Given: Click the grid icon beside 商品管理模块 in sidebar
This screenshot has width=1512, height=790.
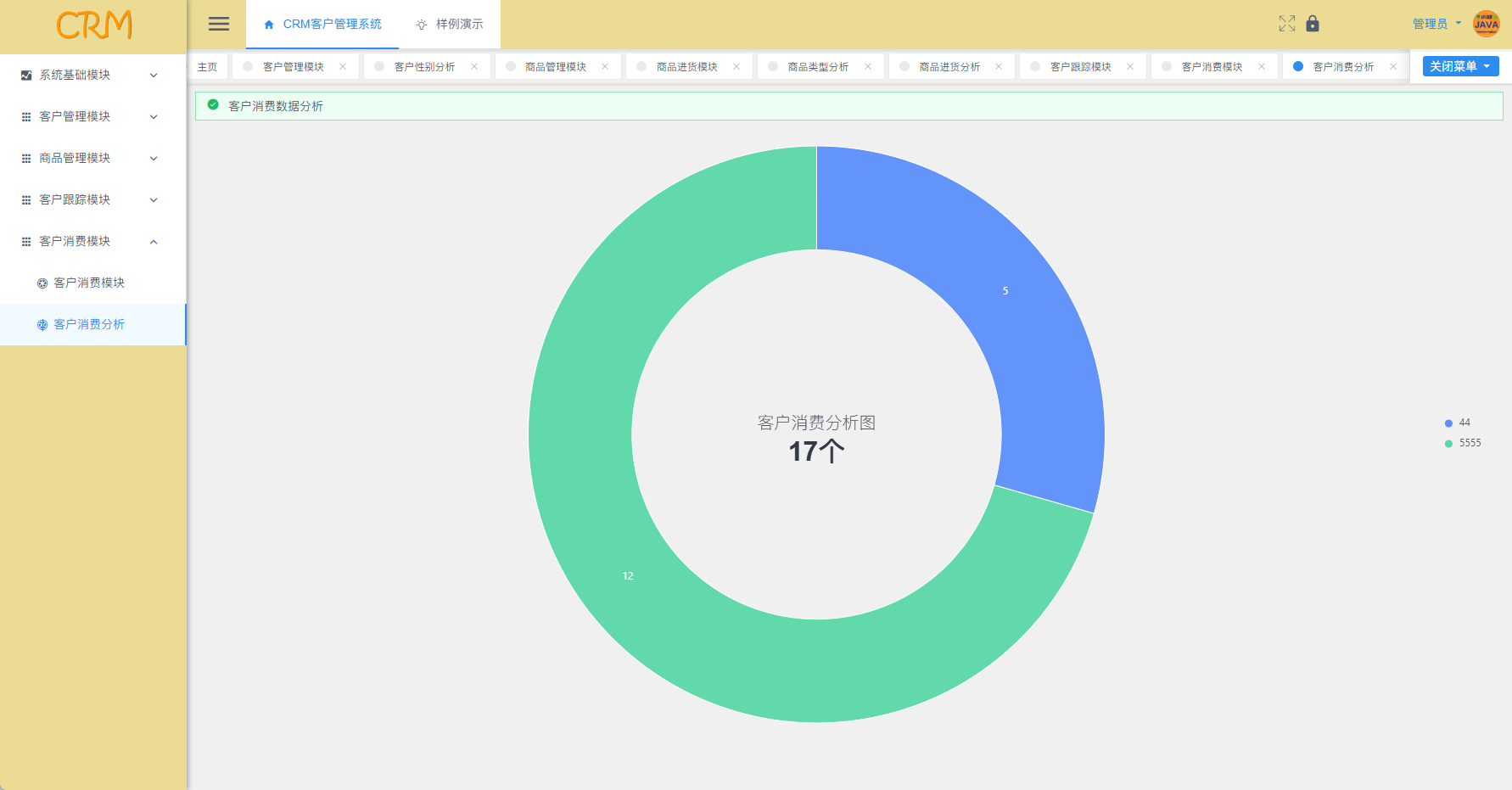Looking at the screenshot, I should pyautogui.click(x=26, y=159).
